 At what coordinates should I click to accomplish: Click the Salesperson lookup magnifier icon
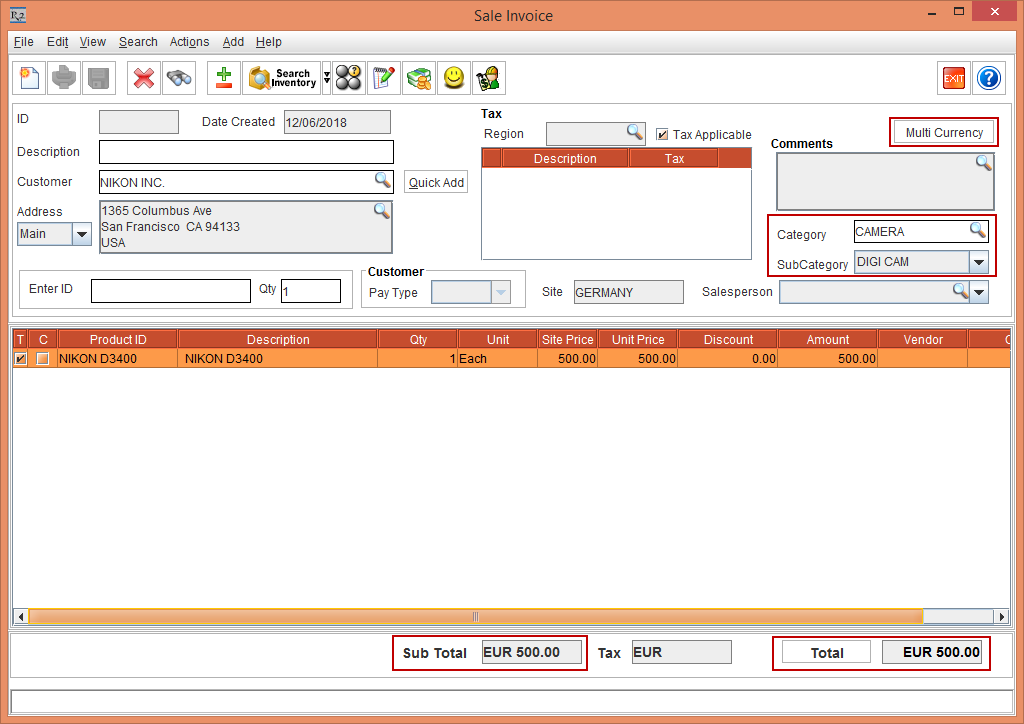pos(960,291)
